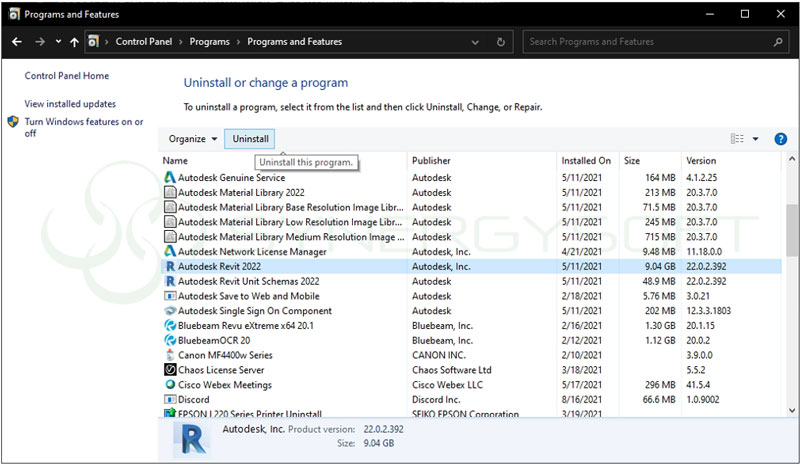Screen dimensions: 800x464
Task: Click Discord program icon
Action: click(170, 399)
